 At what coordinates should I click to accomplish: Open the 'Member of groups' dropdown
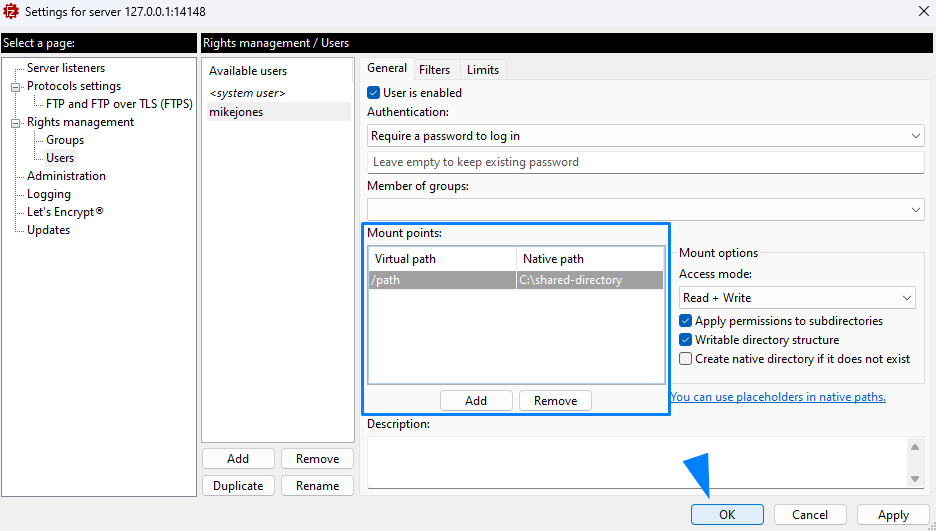(x=645, y=209)
